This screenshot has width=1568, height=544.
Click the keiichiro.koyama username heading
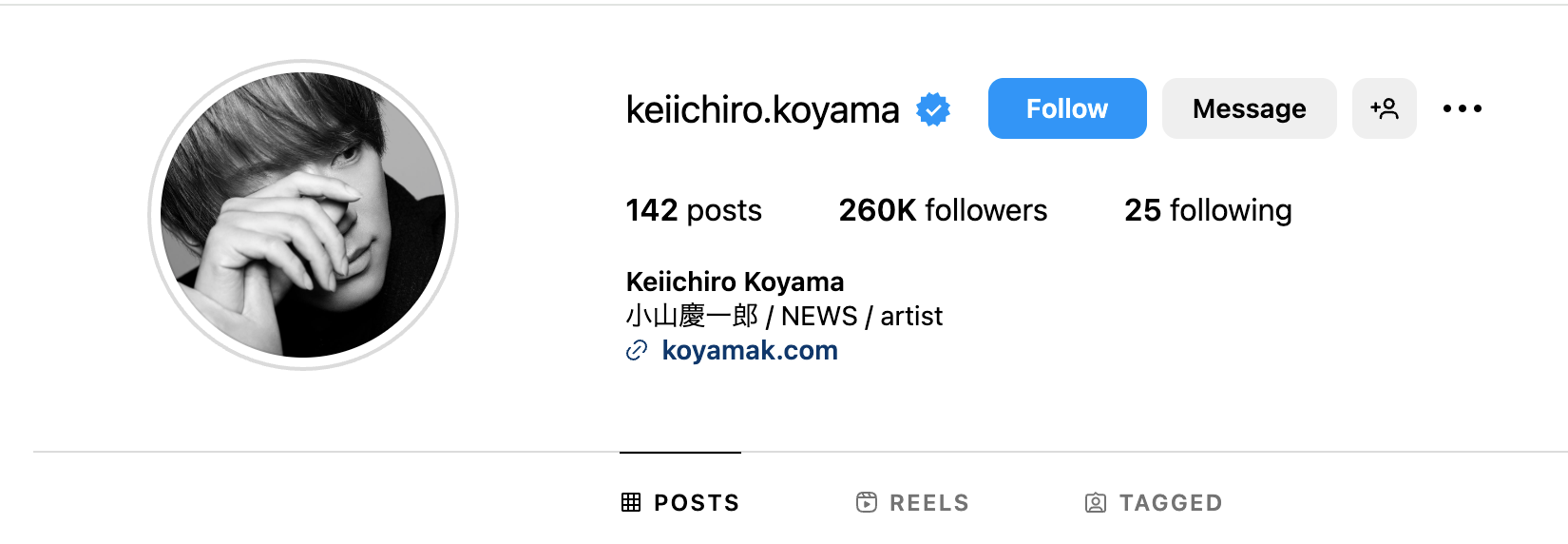point(762,110)
